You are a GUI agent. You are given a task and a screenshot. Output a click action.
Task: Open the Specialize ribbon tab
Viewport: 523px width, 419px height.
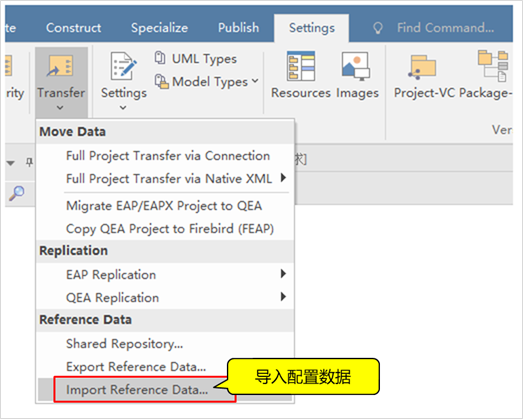pos(159,28)
